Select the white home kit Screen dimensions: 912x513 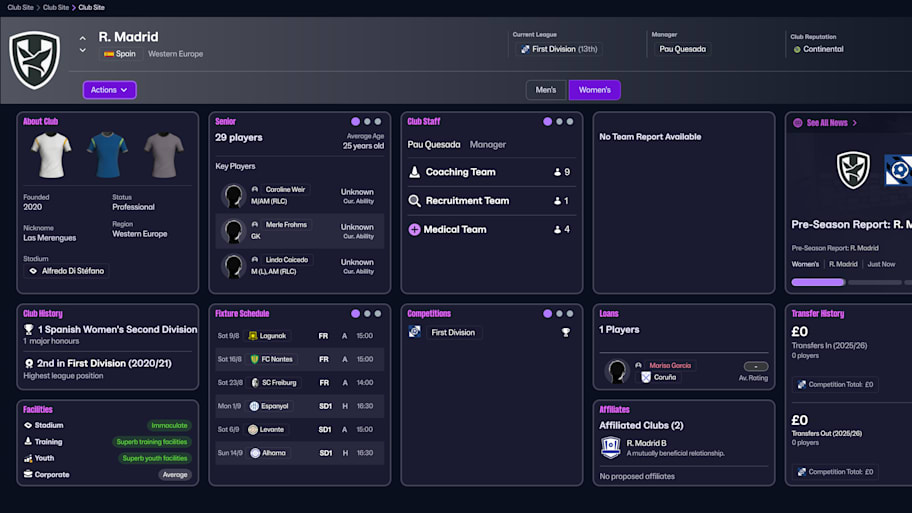point(51,155)
